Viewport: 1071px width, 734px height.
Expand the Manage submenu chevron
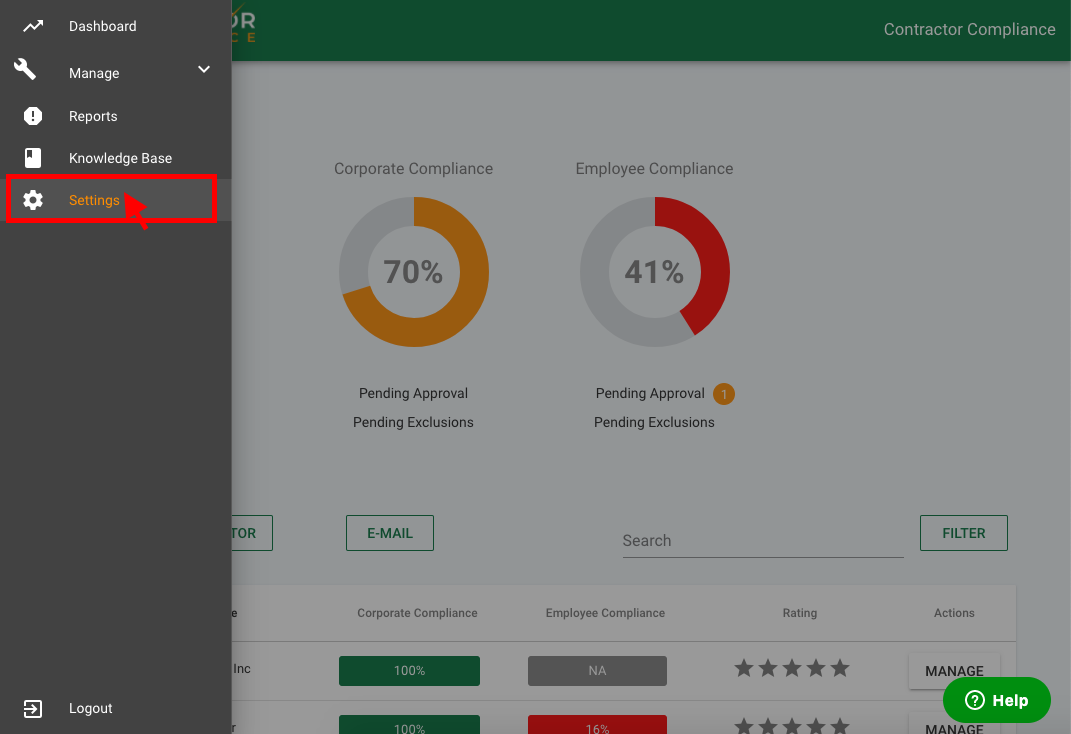point(204,70)
